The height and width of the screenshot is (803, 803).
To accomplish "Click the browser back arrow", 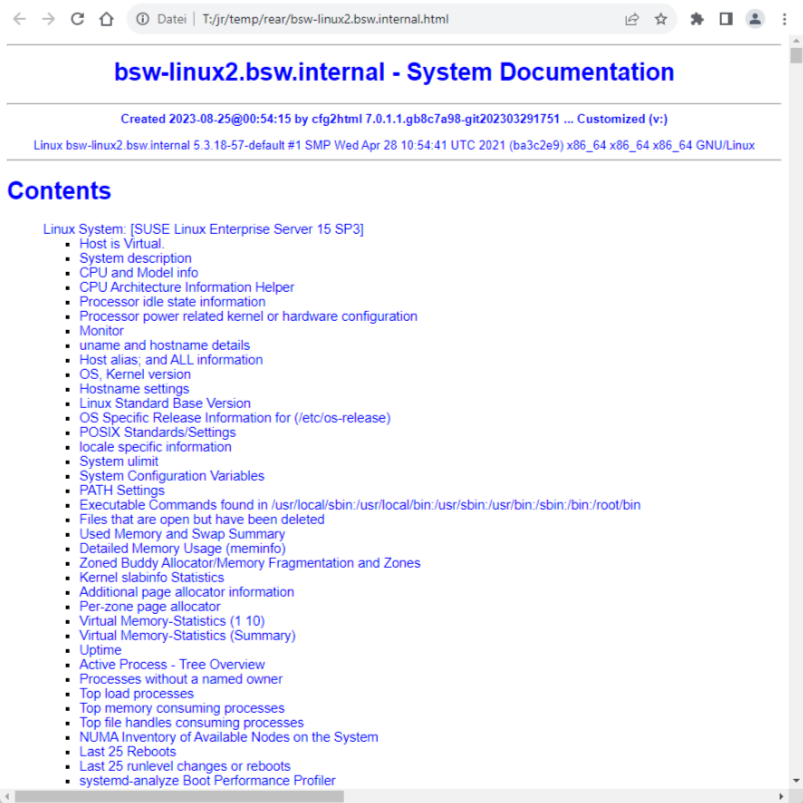I will (19, 19).
